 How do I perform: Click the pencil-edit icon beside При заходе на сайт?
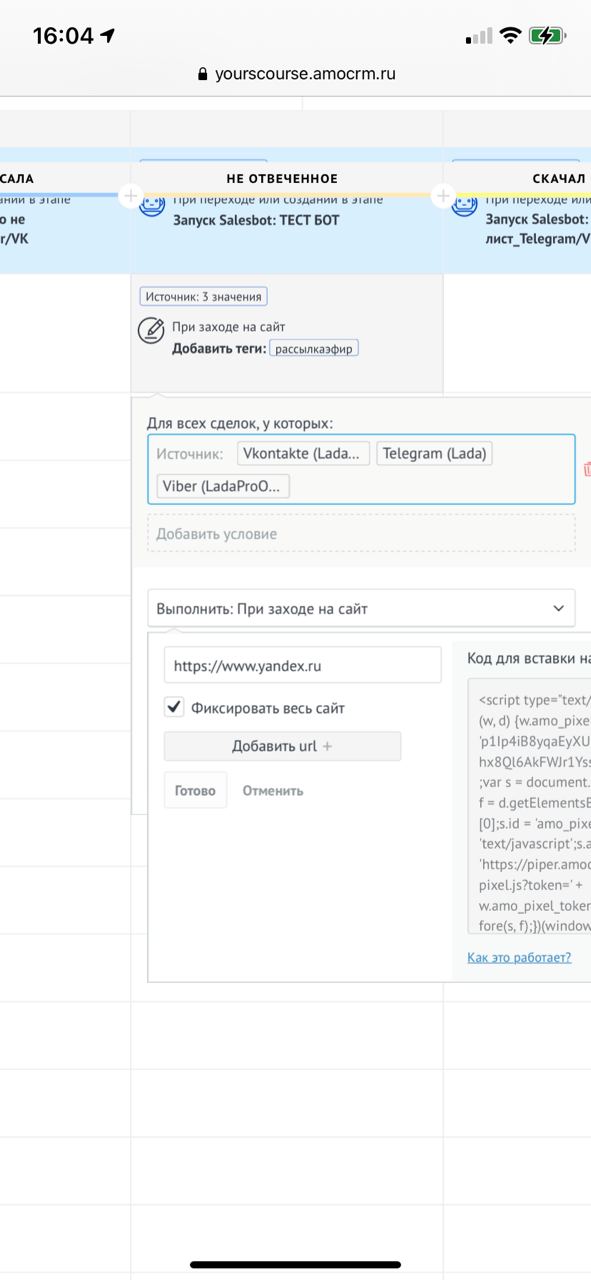(151, 330)
